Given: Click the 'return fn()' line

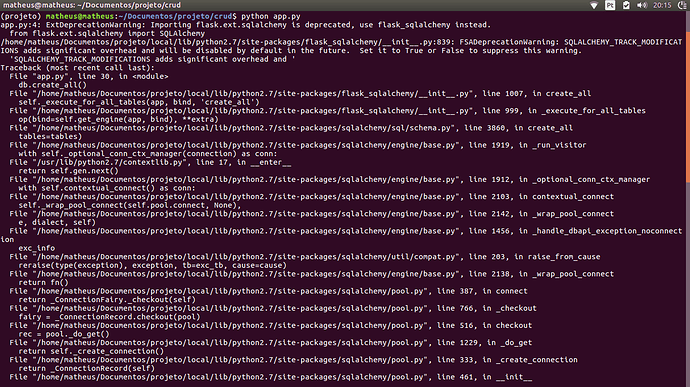Looking at the screenshot, I should tap(43, 283).
